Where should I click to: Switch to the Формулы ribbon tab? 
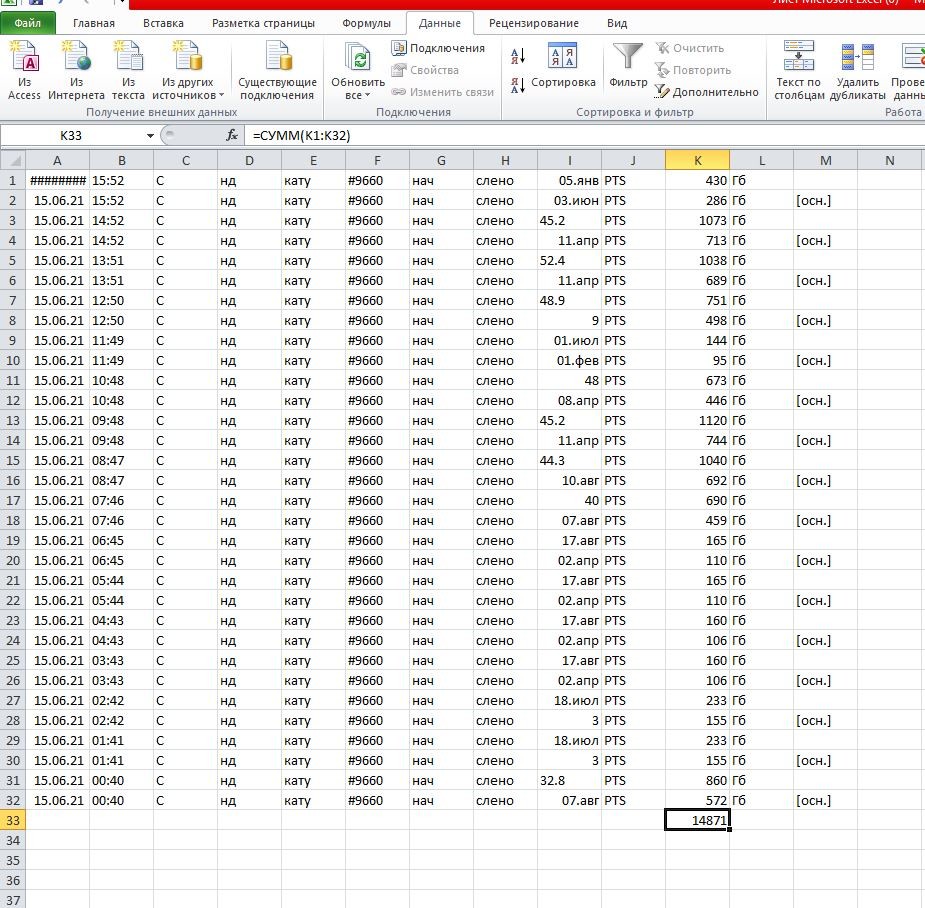[x=366, y=24]
